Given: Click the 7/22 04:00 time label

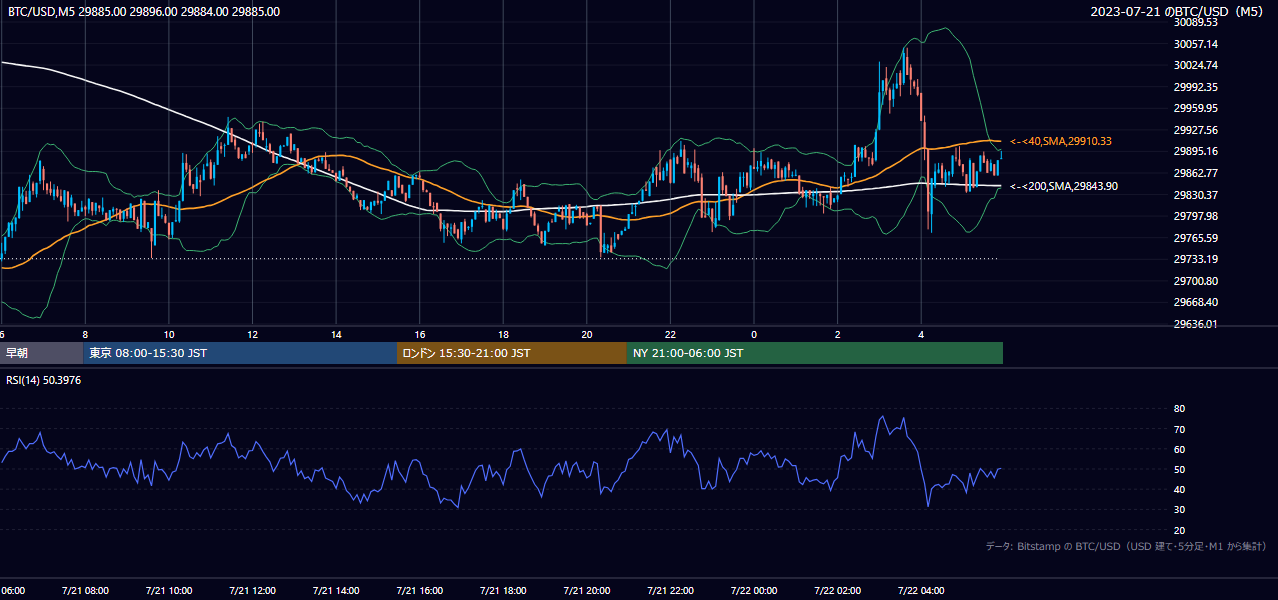Looking at the screenshot, I should (921, 590).
